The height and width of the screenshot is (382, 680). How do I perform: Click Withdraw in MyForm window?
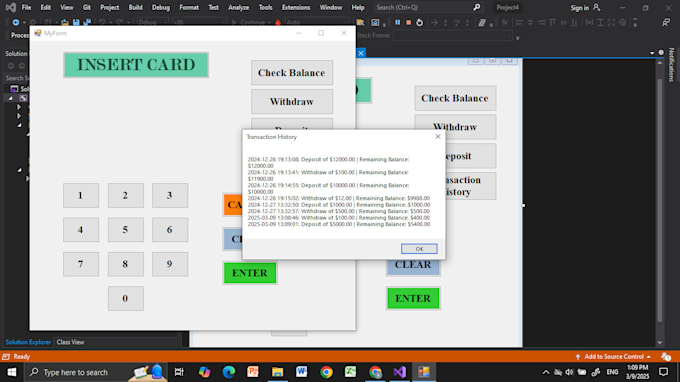[x=292, y=101]
